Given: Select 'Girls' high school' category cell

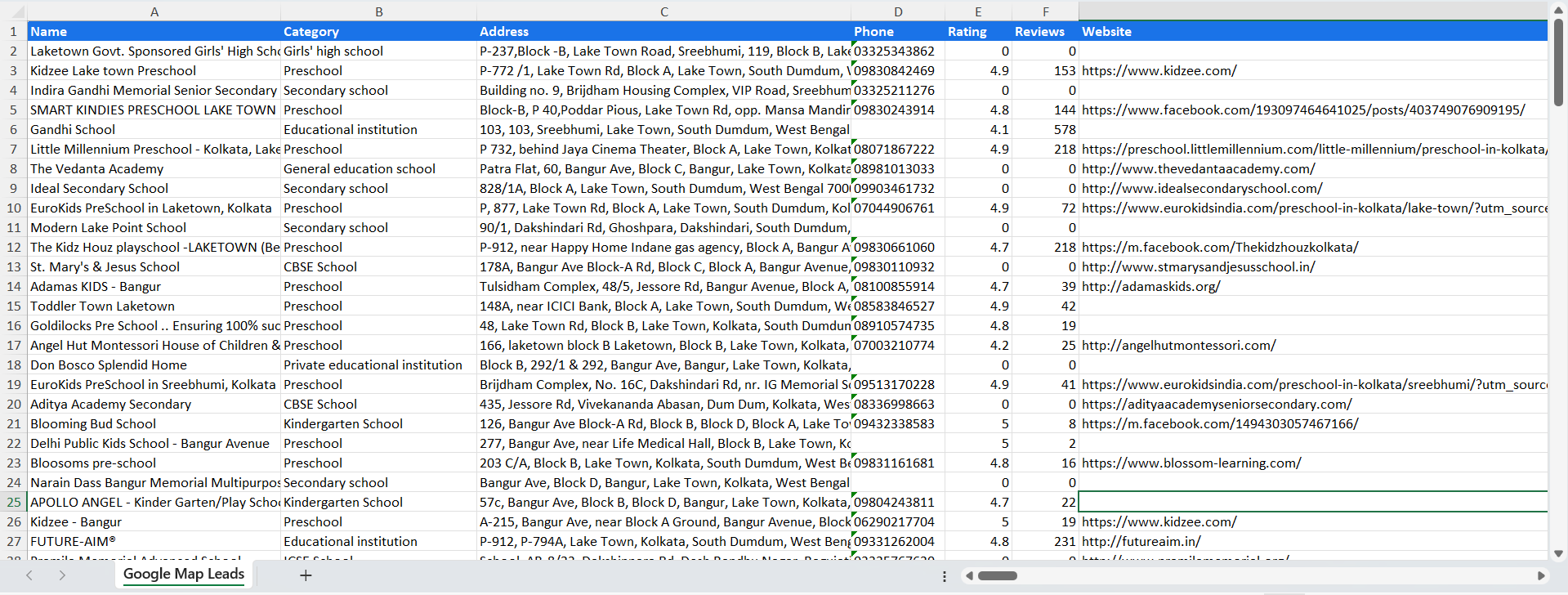Looking at the screenshot, I should [378, 51].
